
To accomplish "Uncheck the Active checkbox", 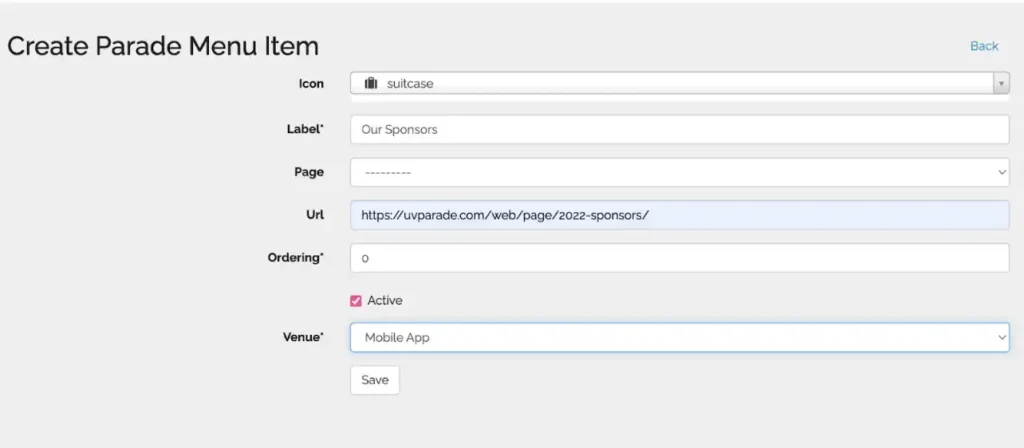I will point(356,300).
